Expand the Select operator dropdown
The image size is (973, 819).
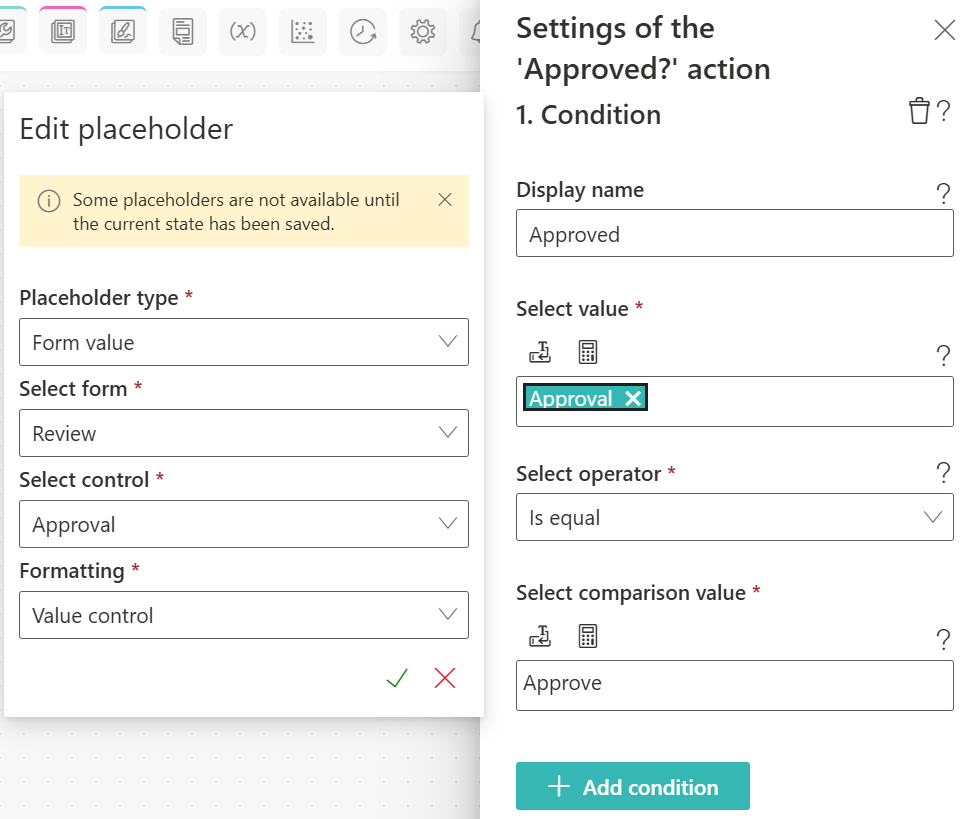[x=734, y=517]
